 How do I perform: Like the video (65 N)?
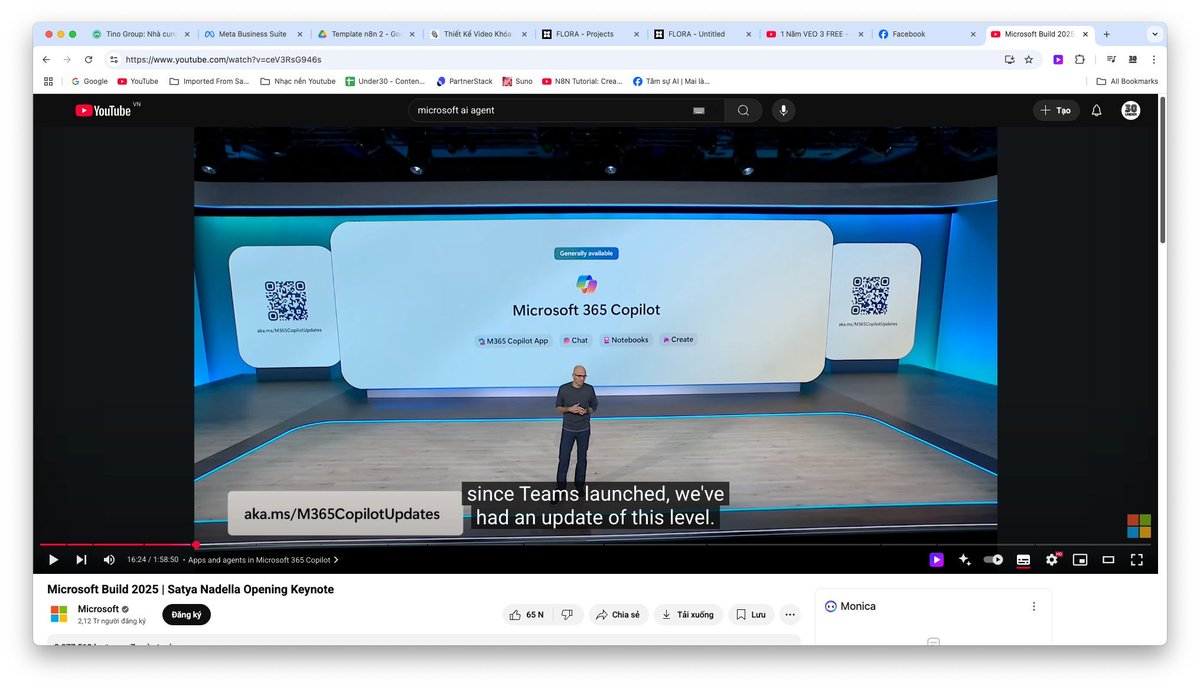click(526, 614)
